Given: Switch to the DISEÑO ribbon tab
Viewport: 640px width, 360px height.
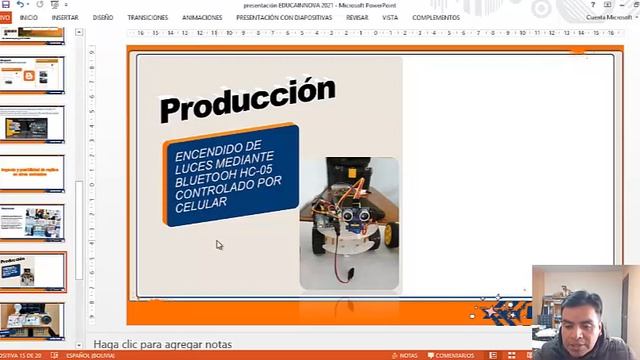Looking at the screenshot, I should 103,18.
